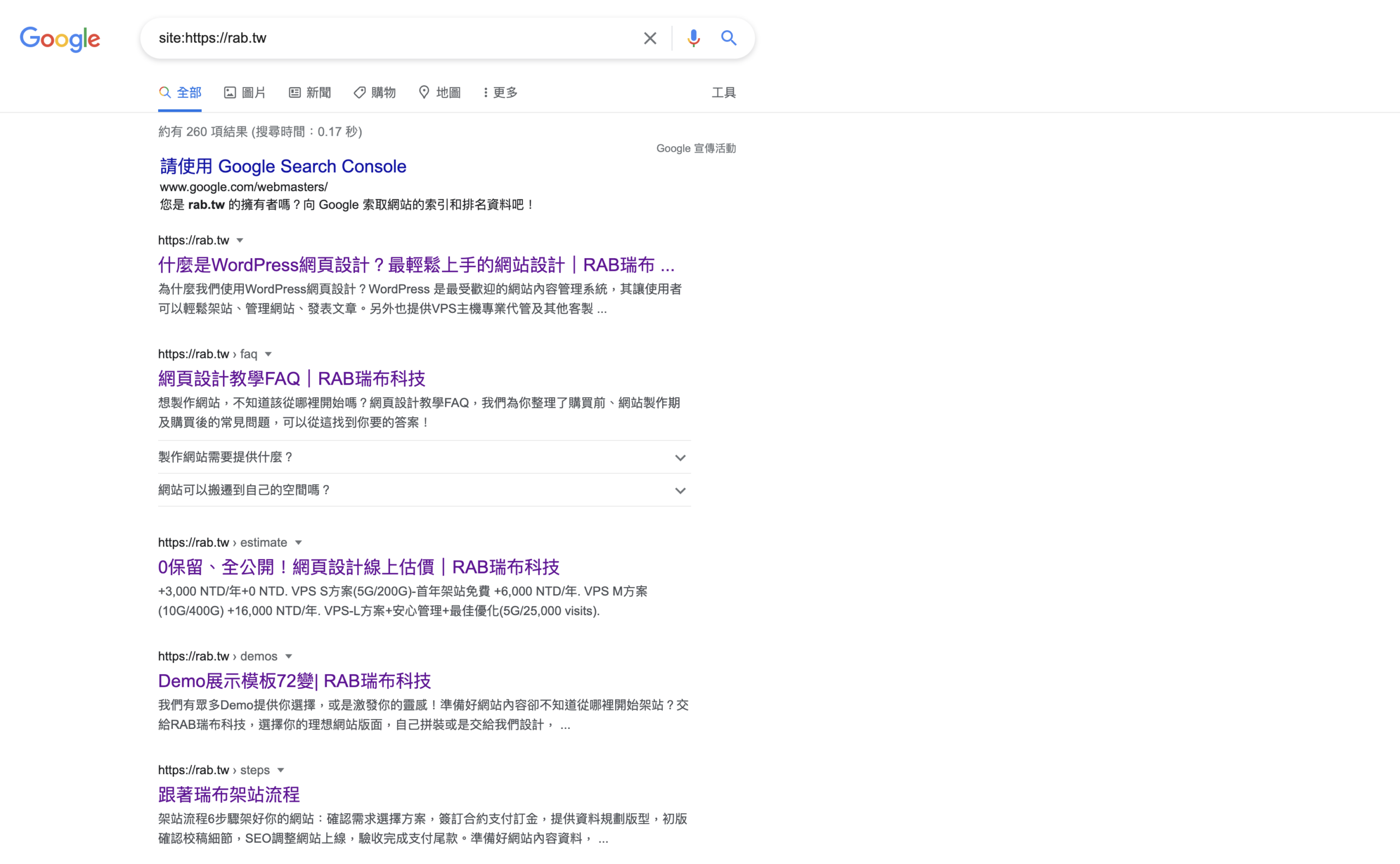Open the 圖片 images tab
The image size is (1400, 864).
245,92
